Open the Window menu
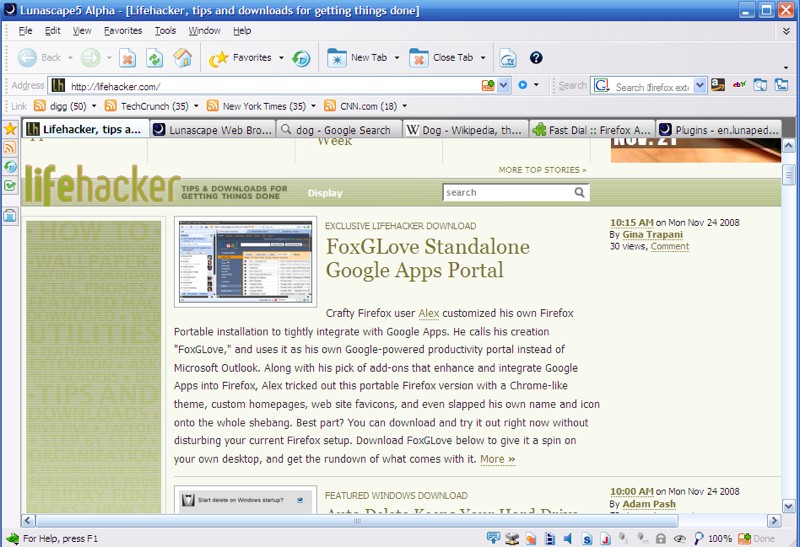The image size is (800, 547). coord(204,31)
